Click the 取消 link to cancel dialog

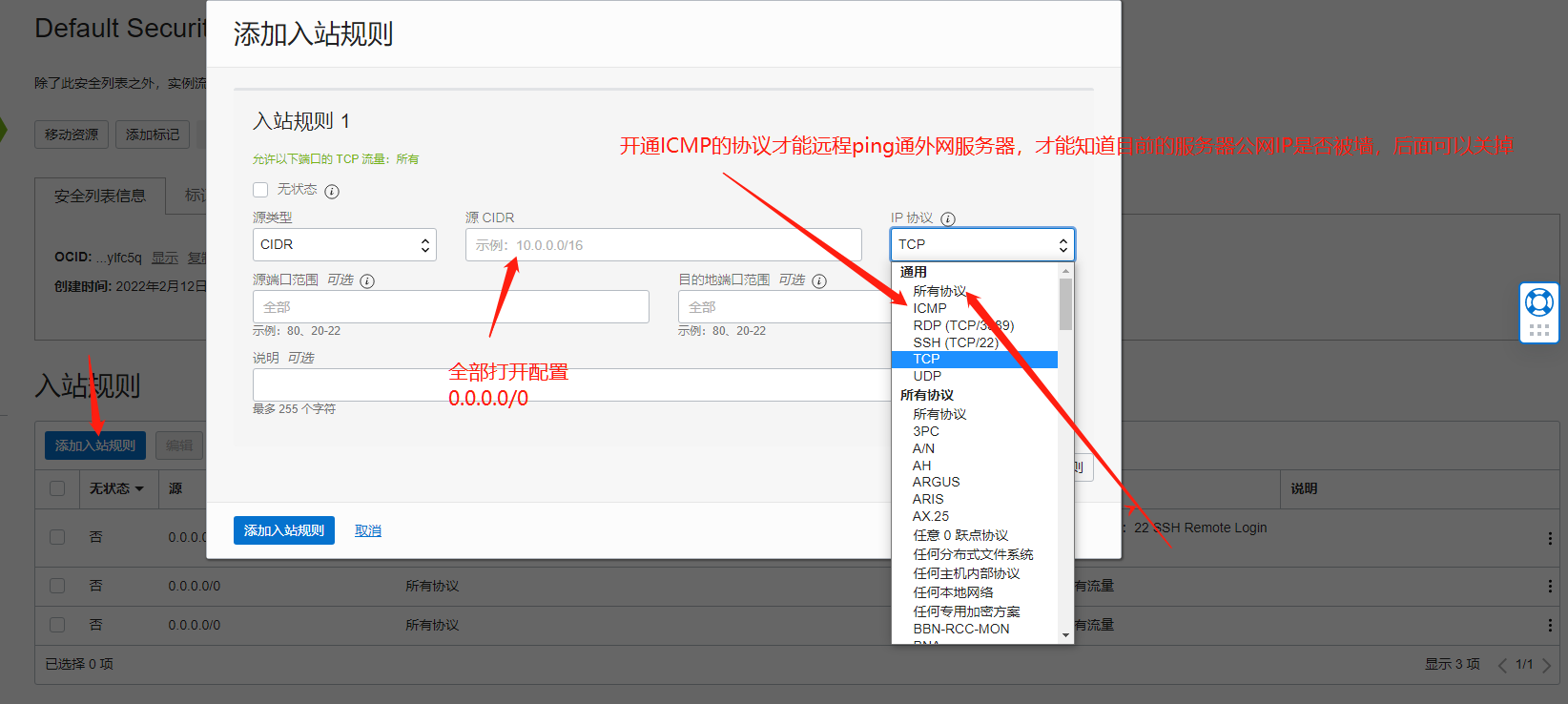368,530
